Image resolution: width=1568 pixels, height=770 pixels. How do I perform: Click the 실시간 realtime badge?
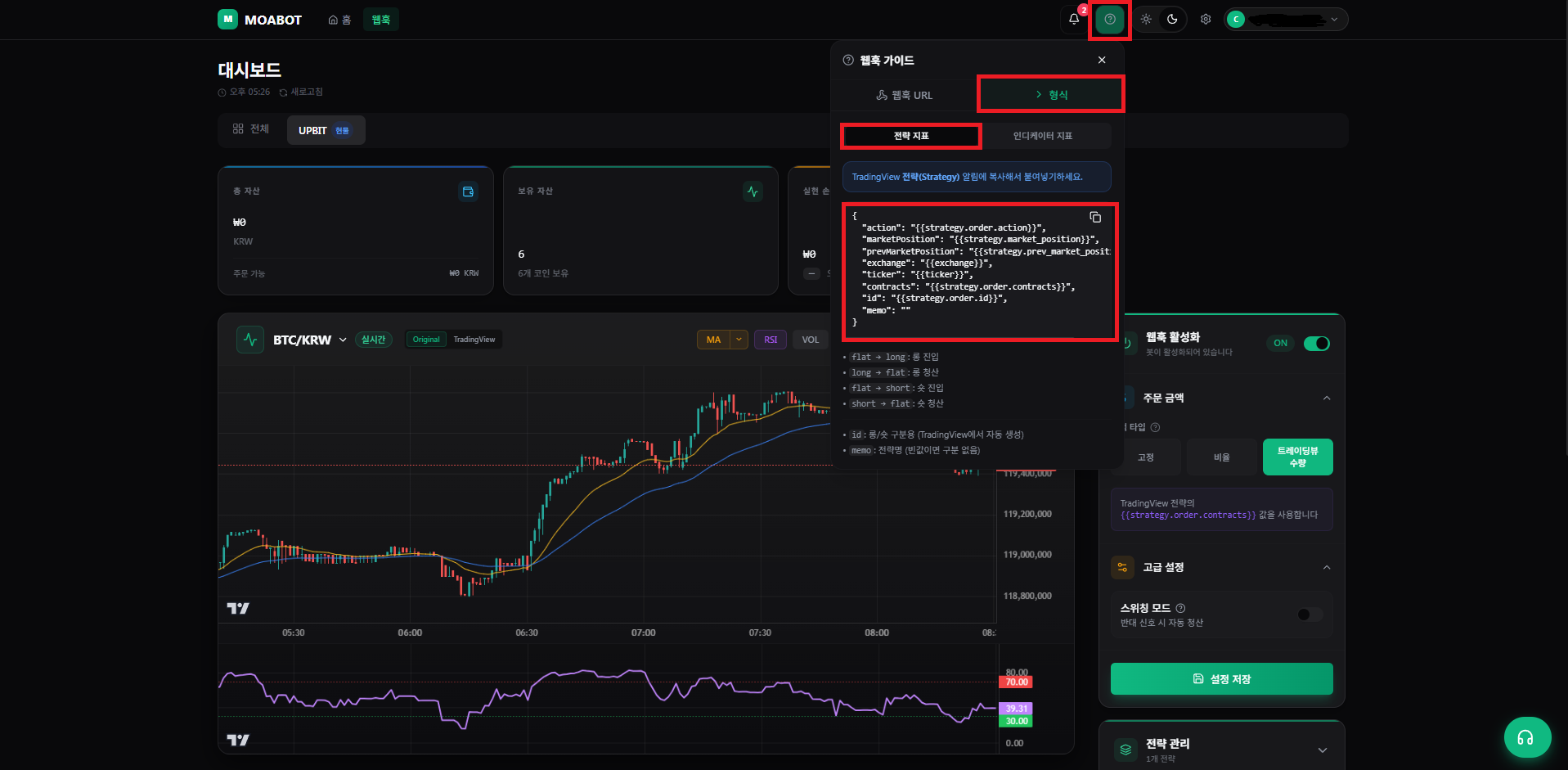tap(374, 340)
